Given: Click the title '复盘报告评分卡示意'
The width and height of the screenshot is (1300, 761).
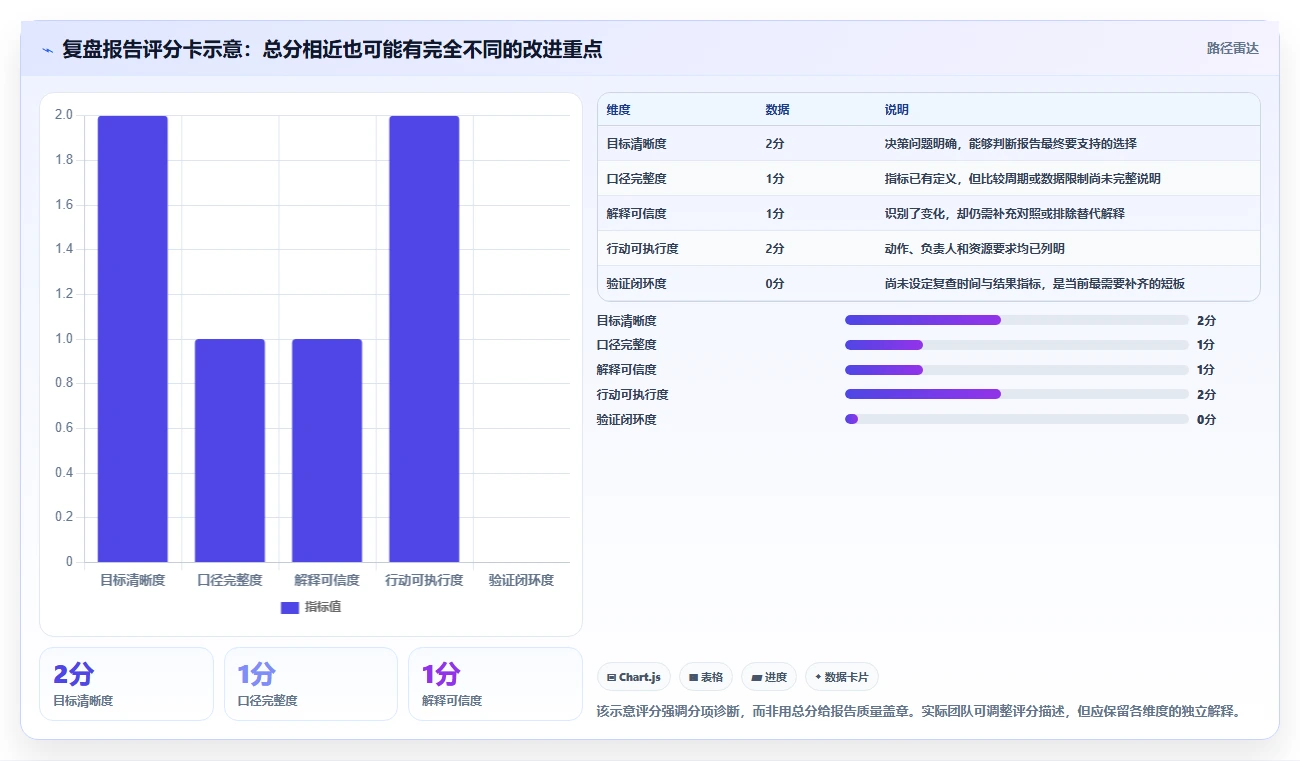Looking at the screenshot, I should point(153,49).
